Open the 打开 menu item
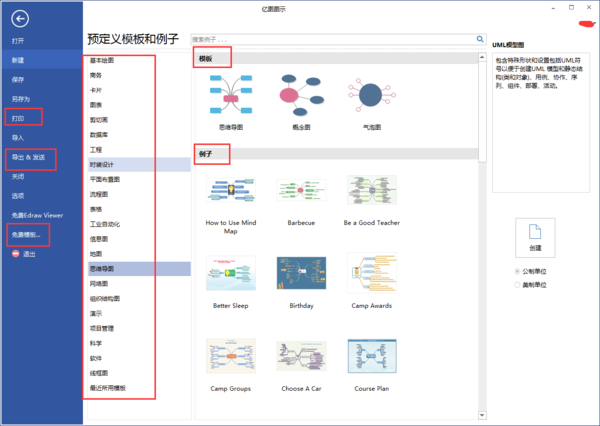This screenshot has height=426, width=600. (18, 41)
